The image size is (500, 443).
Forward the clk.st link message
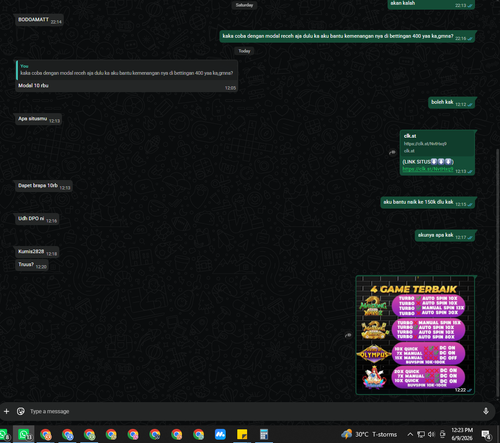coord(392,153)
